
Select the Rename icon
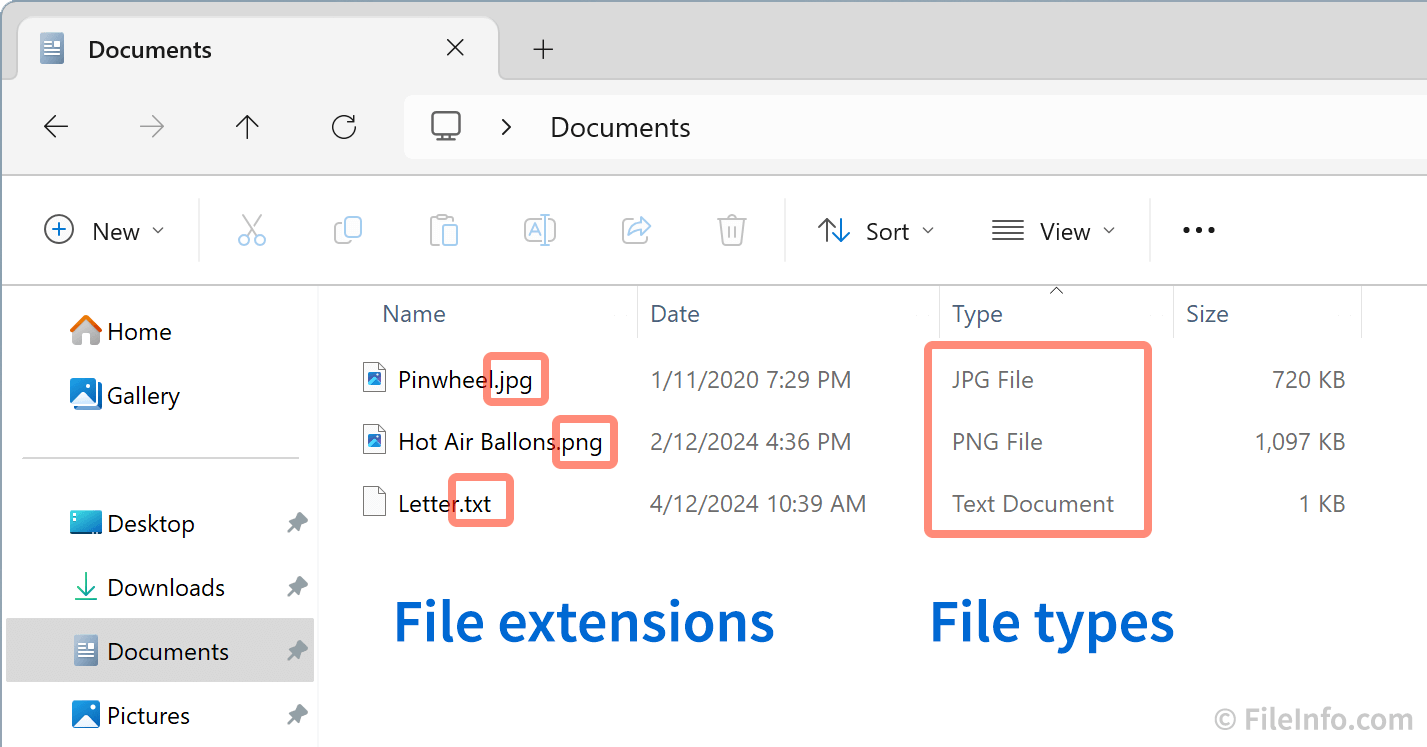[x=540, y=230]
